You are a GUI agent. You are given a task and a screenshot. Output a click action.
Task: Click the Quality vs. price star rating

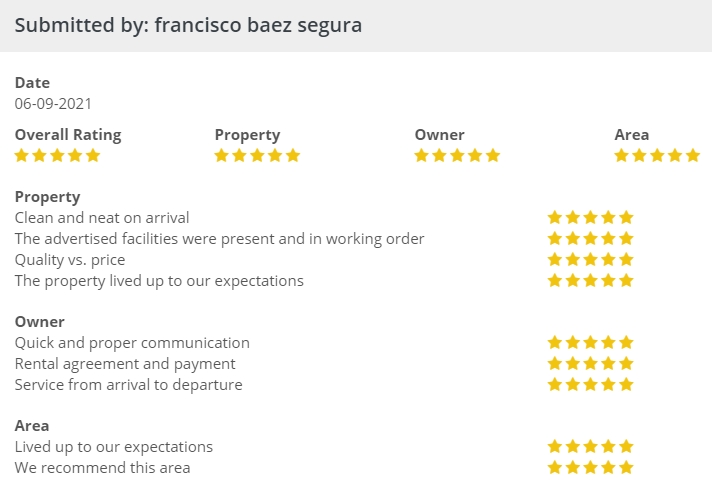click(590, 259)
